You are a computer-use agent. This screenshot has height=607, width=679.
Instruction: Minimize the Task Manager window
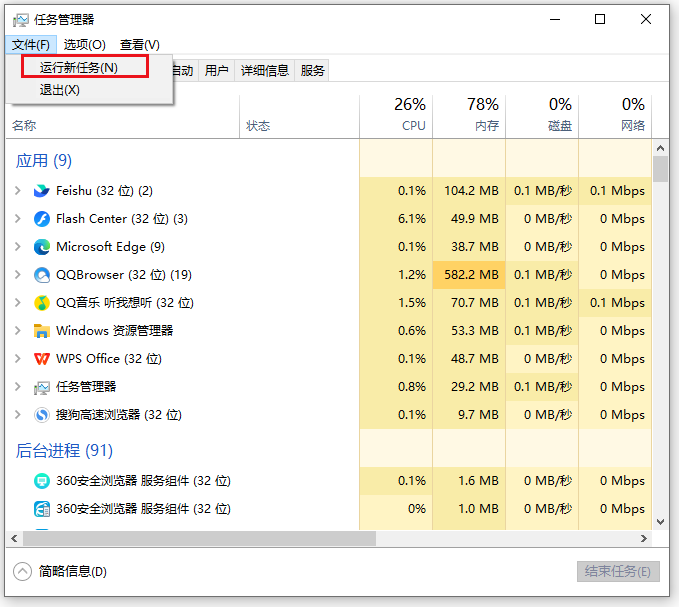click(x=555, y=19)
